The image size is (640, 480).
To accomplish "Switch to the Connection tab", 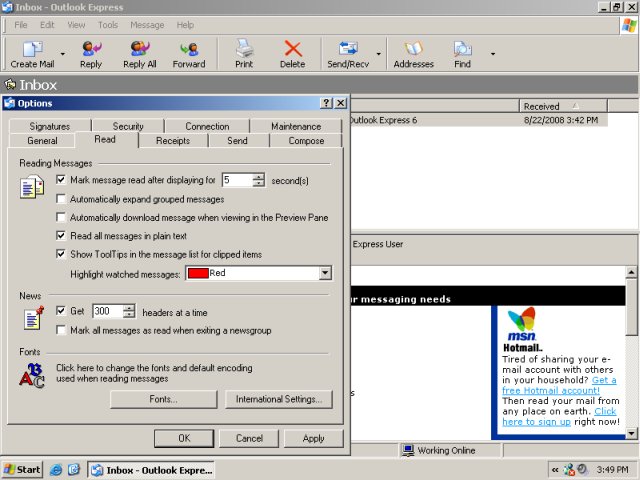I will (207, 126).
